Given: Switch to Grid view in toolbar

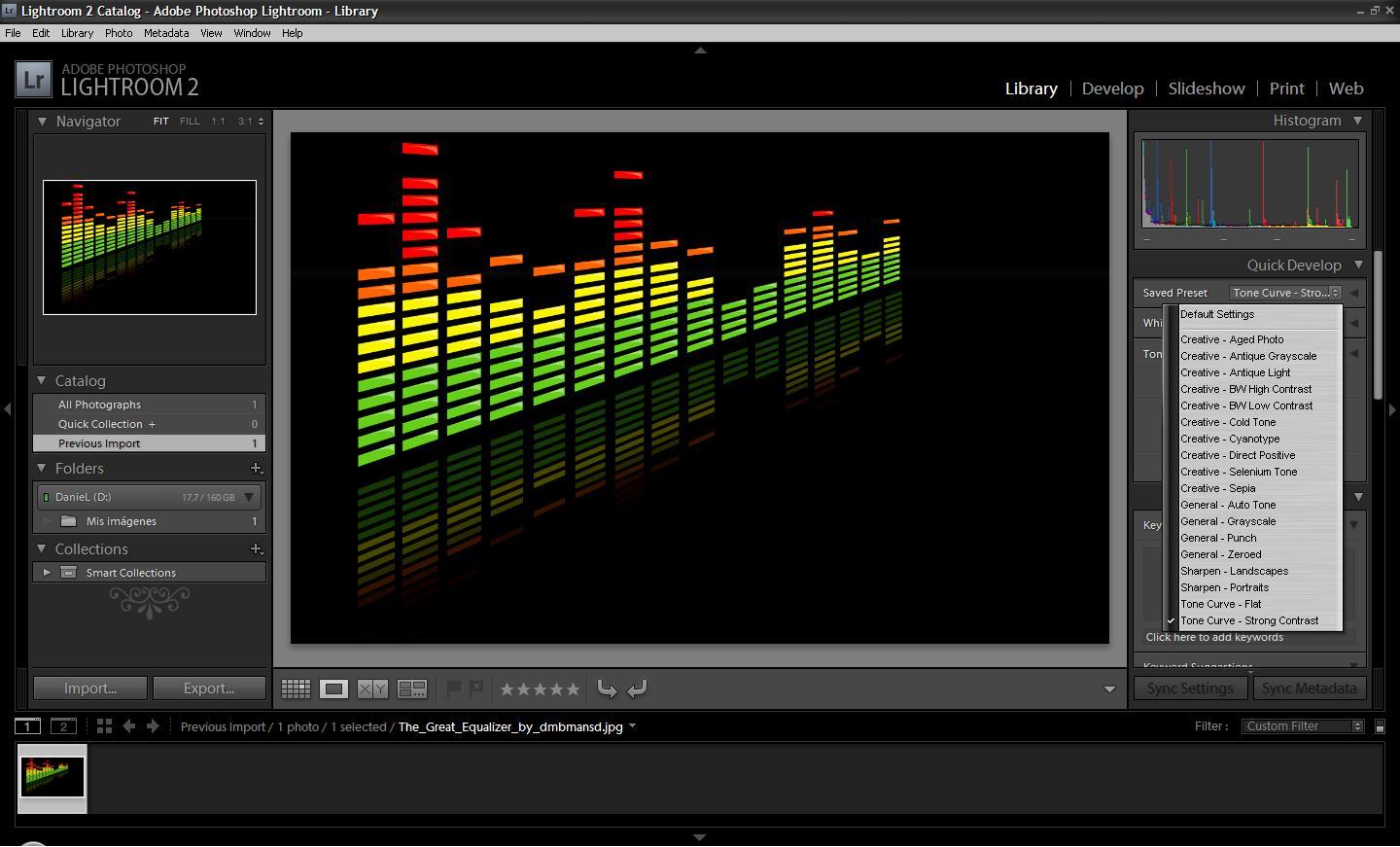Looking at the screenshot, I should click(296, 688).
